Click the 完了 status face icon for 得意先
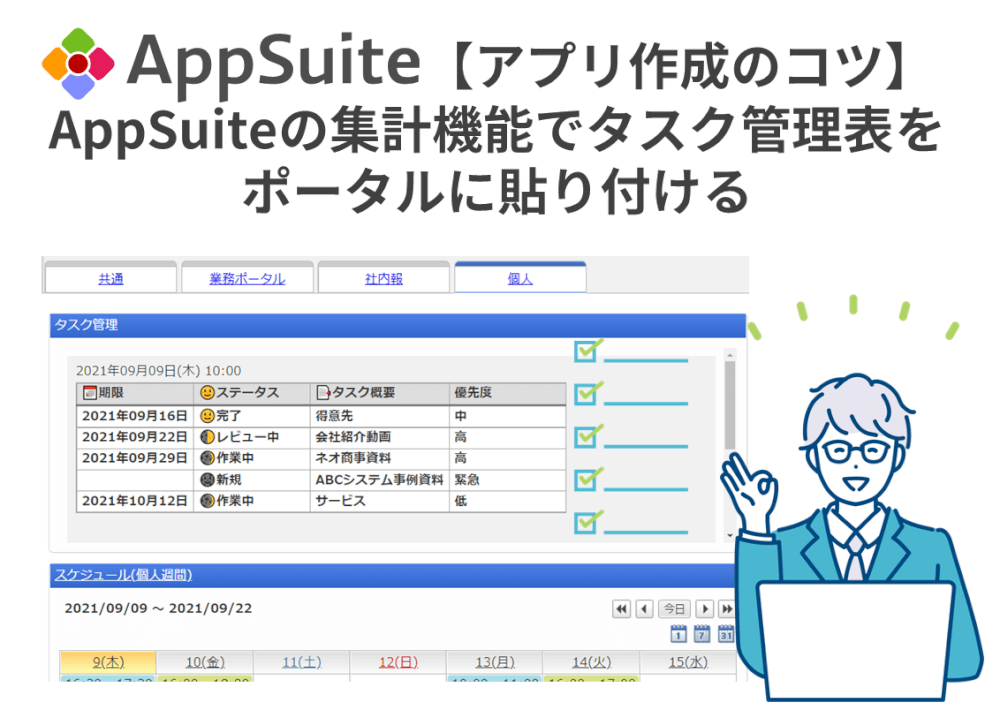This screenshot has width=1000, height=710. [x=206, y=414]
